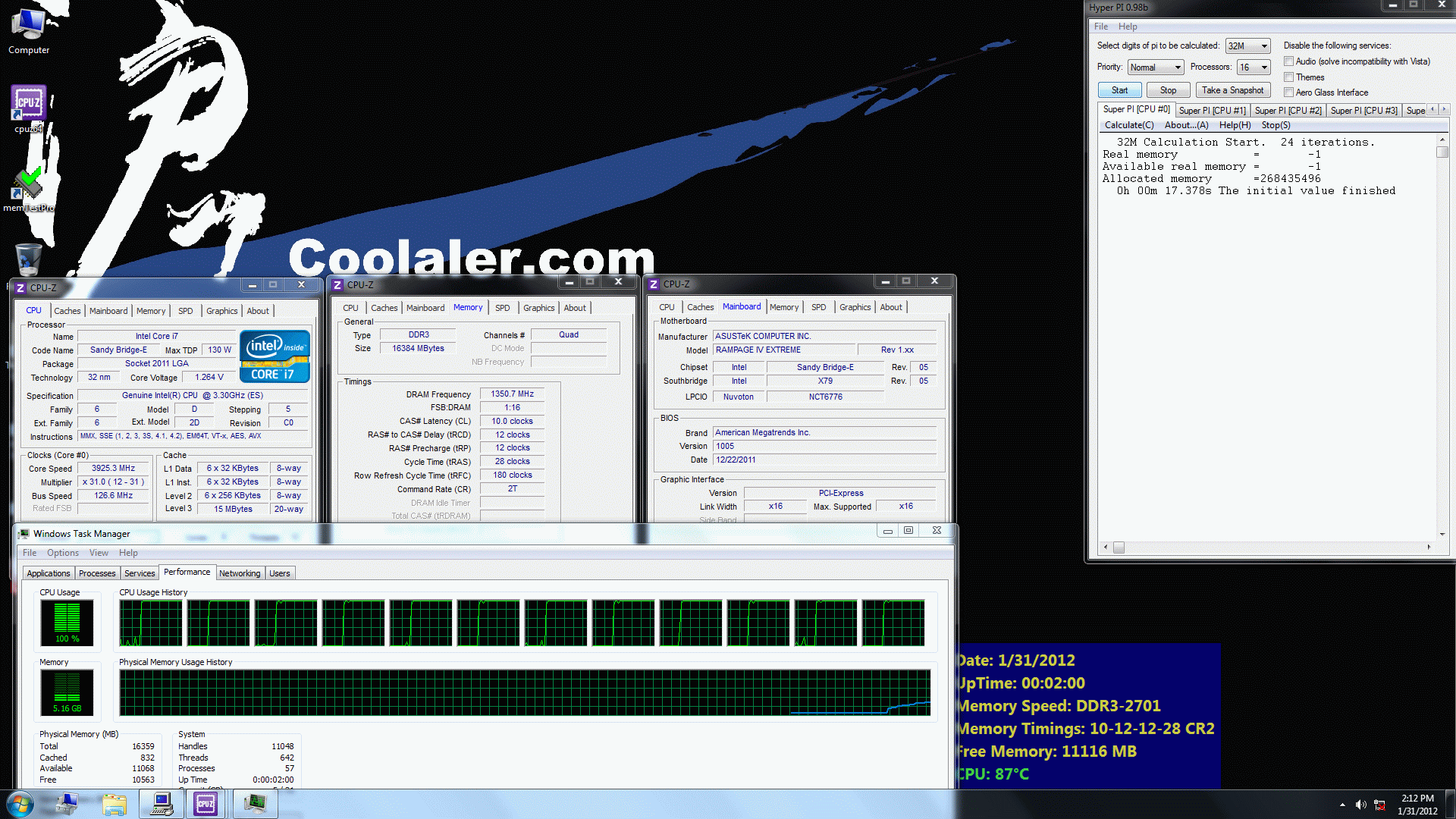The image size is (1456, 819).
Task: Open the Hyper PI Help menu
Action: tap(1127, 27)
